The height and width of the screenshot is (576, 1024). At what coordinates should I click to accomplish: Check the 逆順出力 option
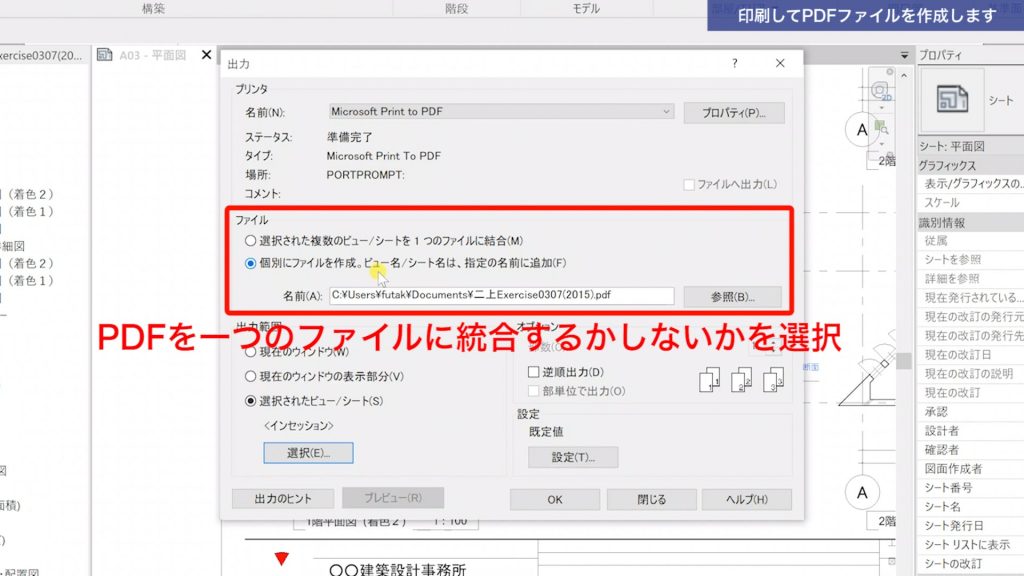pos(533,371)
